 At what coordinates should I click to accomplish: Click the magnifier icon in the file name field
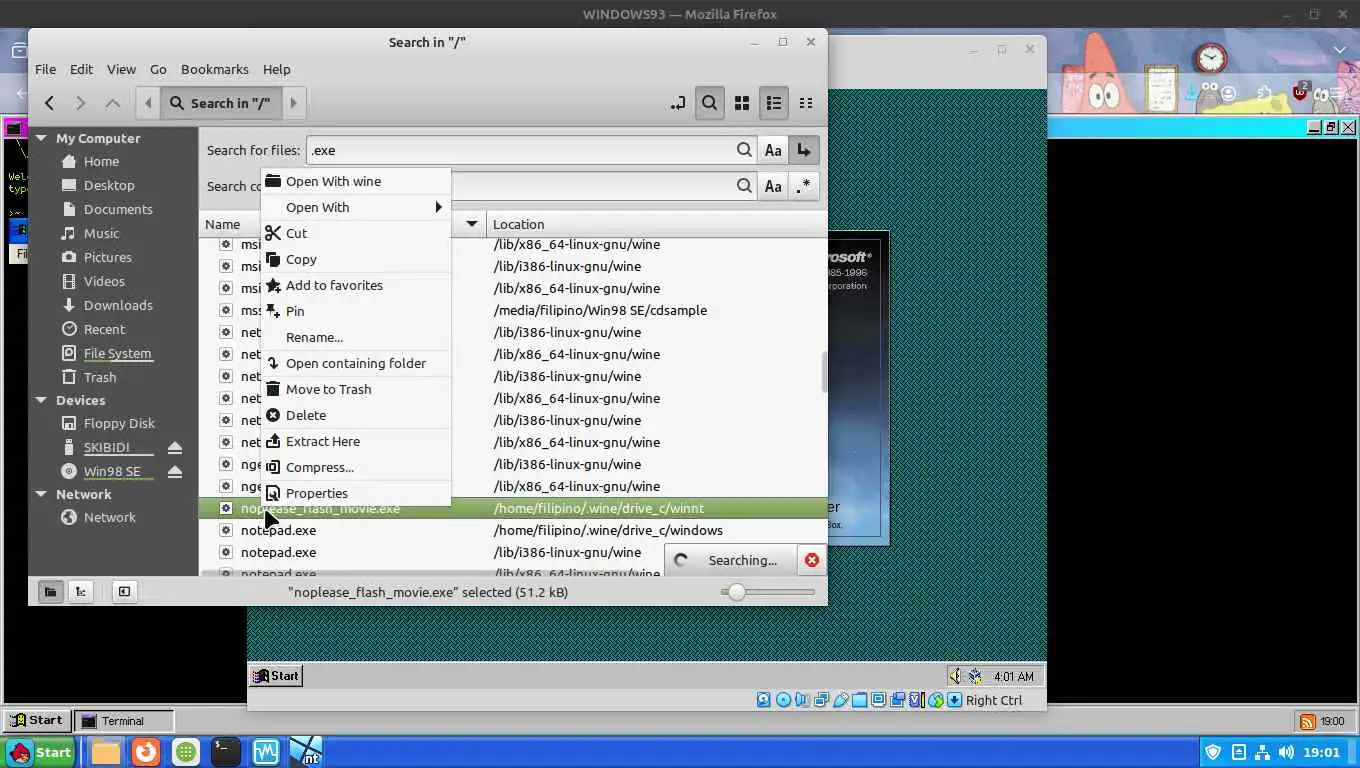pos(744,150)
